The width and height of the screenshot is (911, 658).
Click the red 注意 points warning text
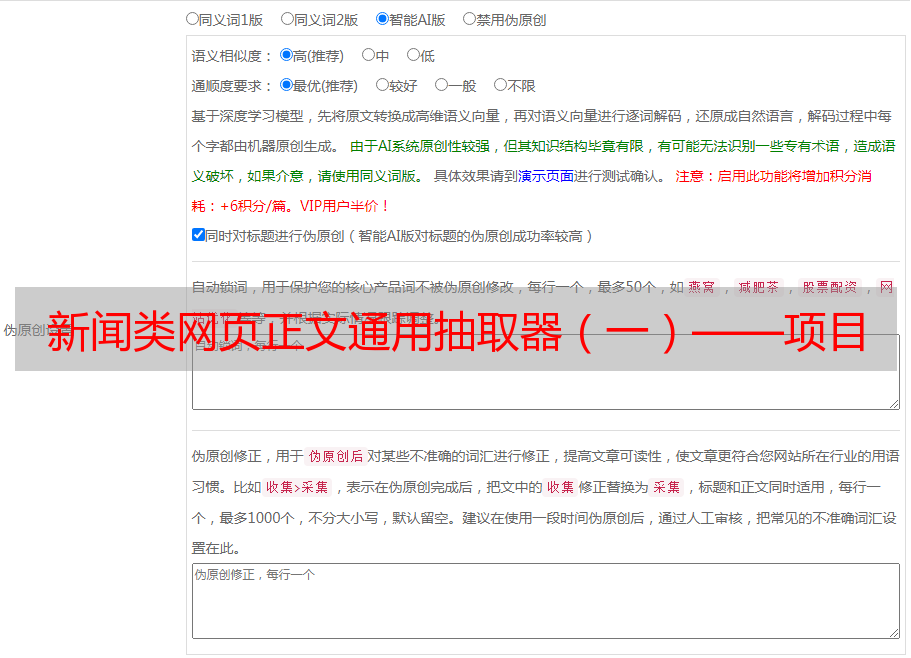531,191
